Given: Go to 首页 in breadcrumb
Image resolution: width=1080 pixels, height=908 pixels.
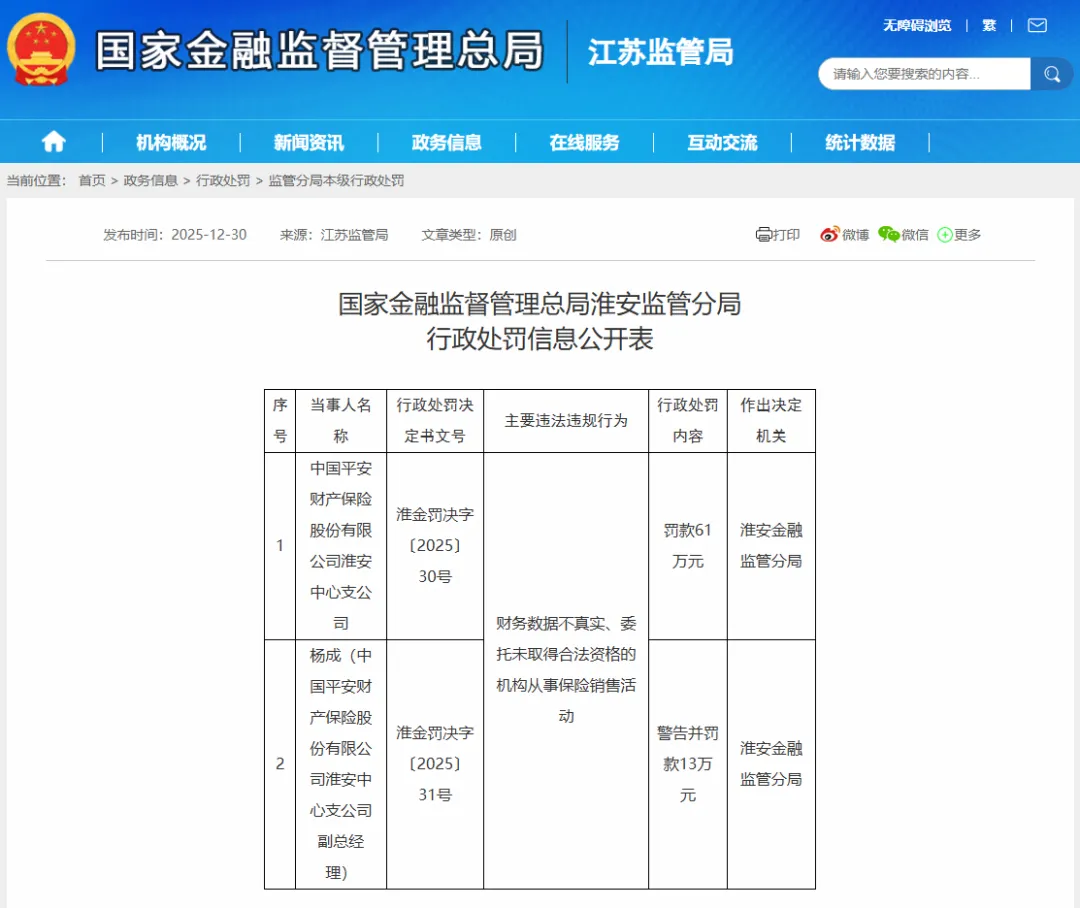Looking at the screenshot, I should 92,180.
